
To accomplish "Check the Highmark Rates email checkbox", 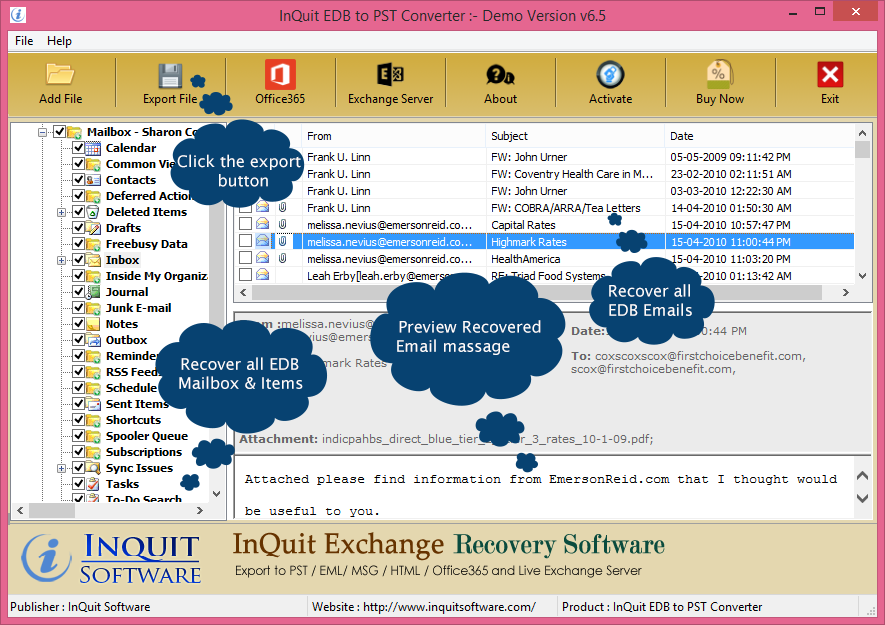I will (x=245, y=241).
